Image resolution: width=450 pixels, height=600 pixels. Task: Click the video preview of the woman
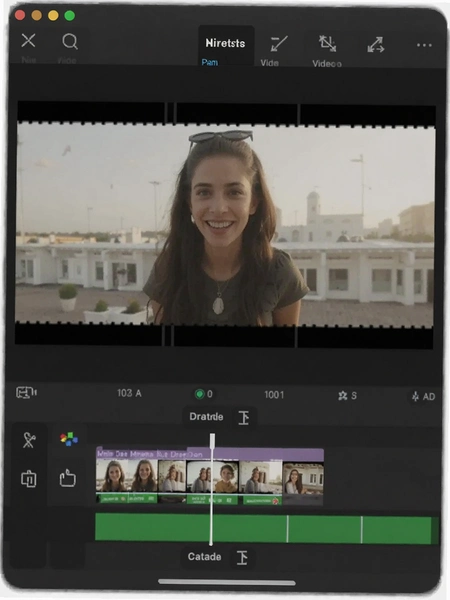coord(225,224)
